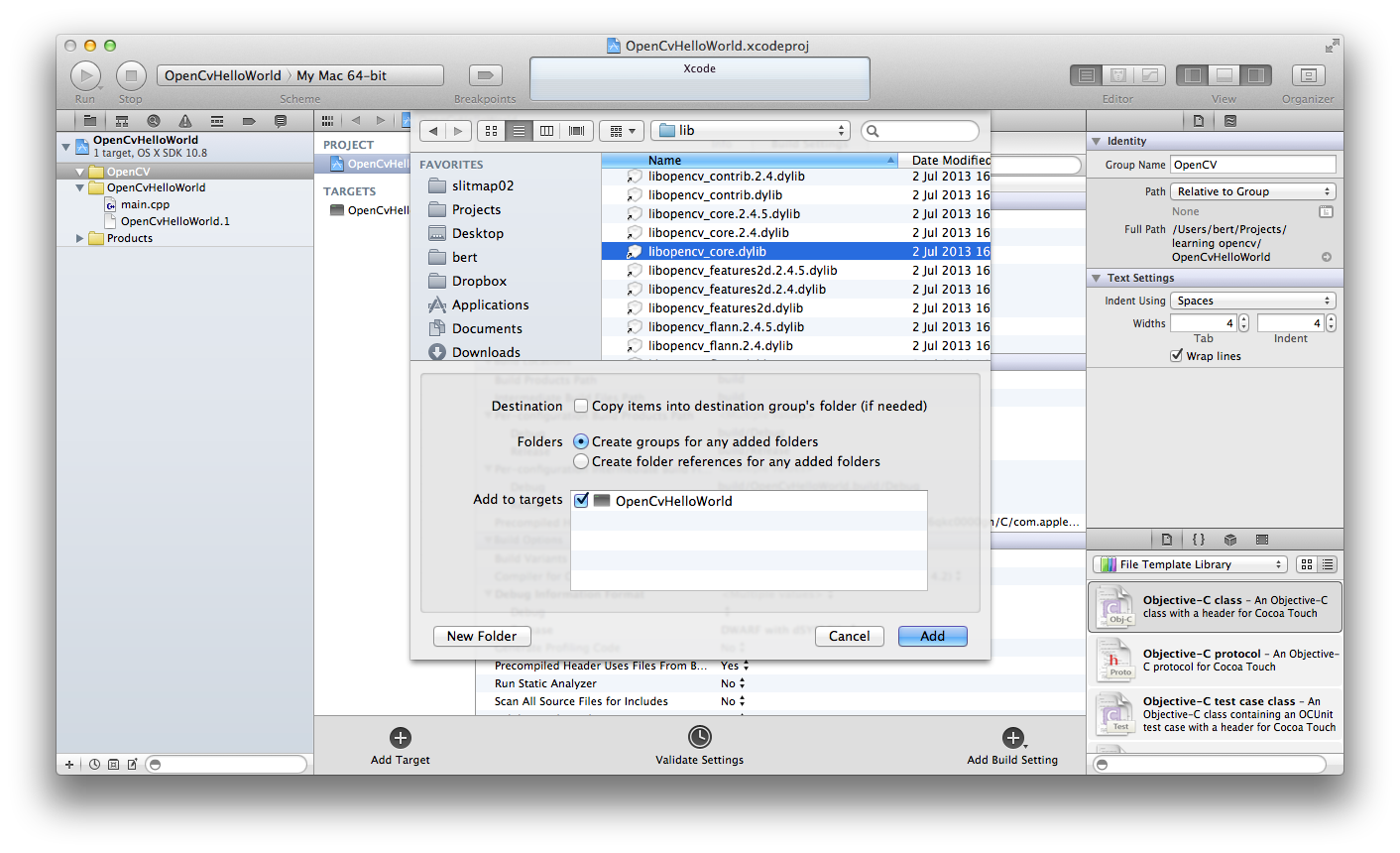Open the Organizer window
The height and width of the screenshot is (853, 1400).
coord(1309,75)
